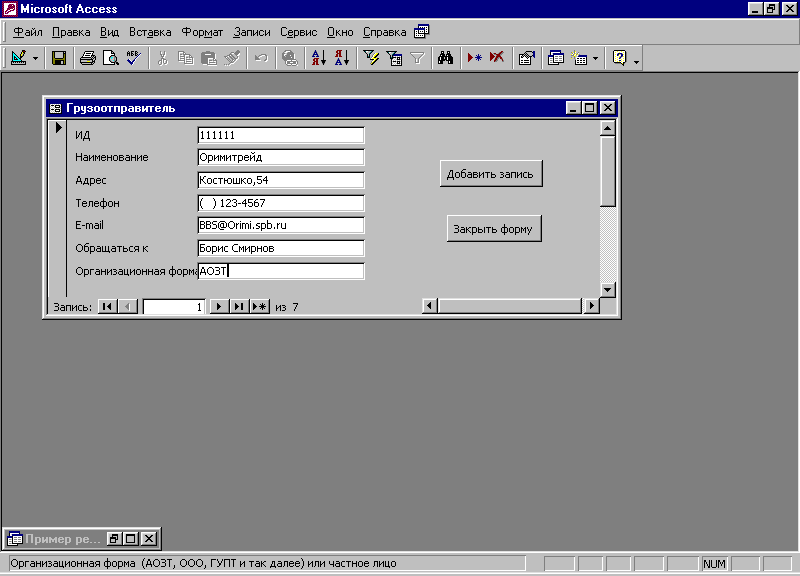Go to first record navigation button

pos(107,307)
